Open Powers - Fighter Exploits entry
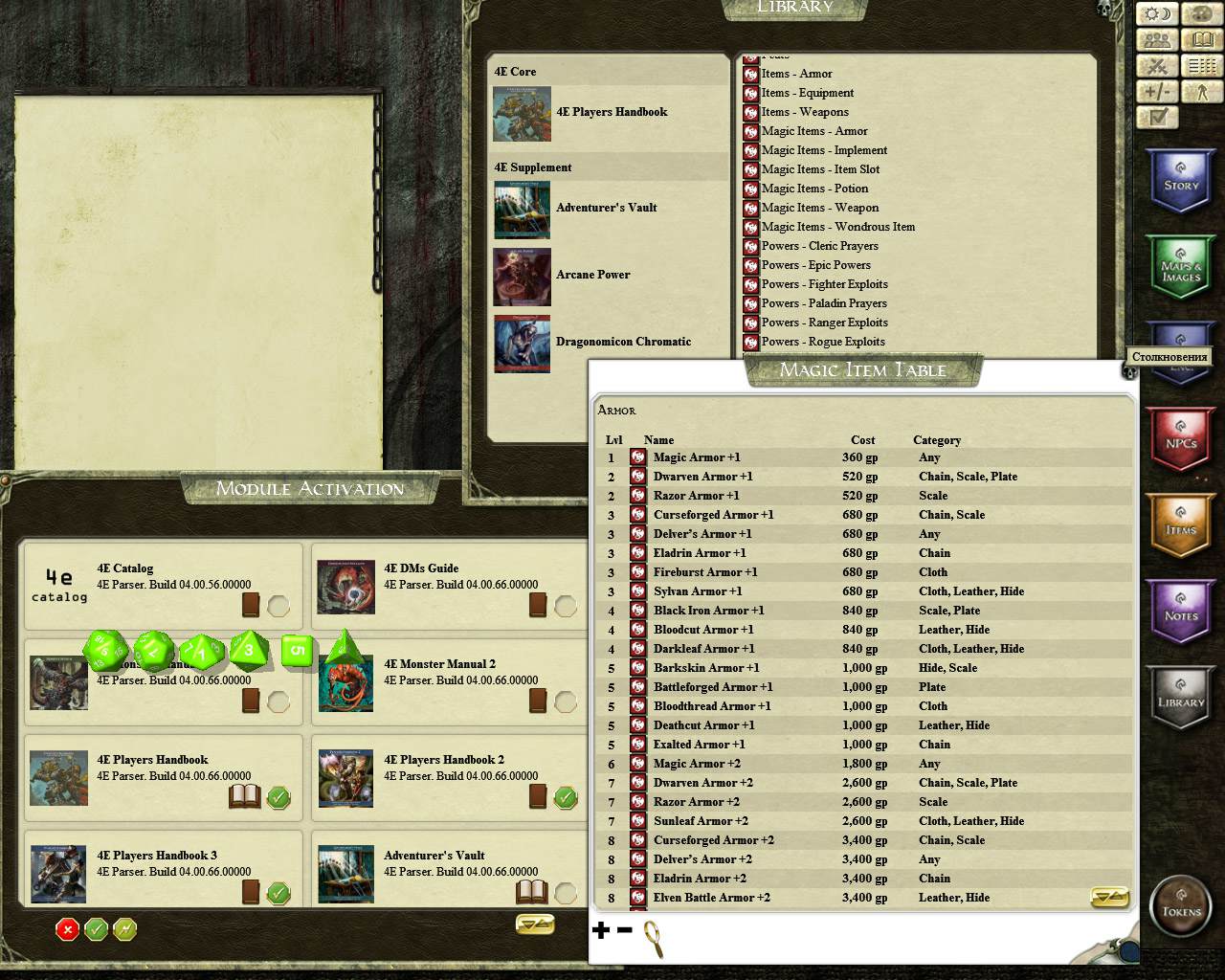The width and height of the screenshot is (1225, 980). 824,284
